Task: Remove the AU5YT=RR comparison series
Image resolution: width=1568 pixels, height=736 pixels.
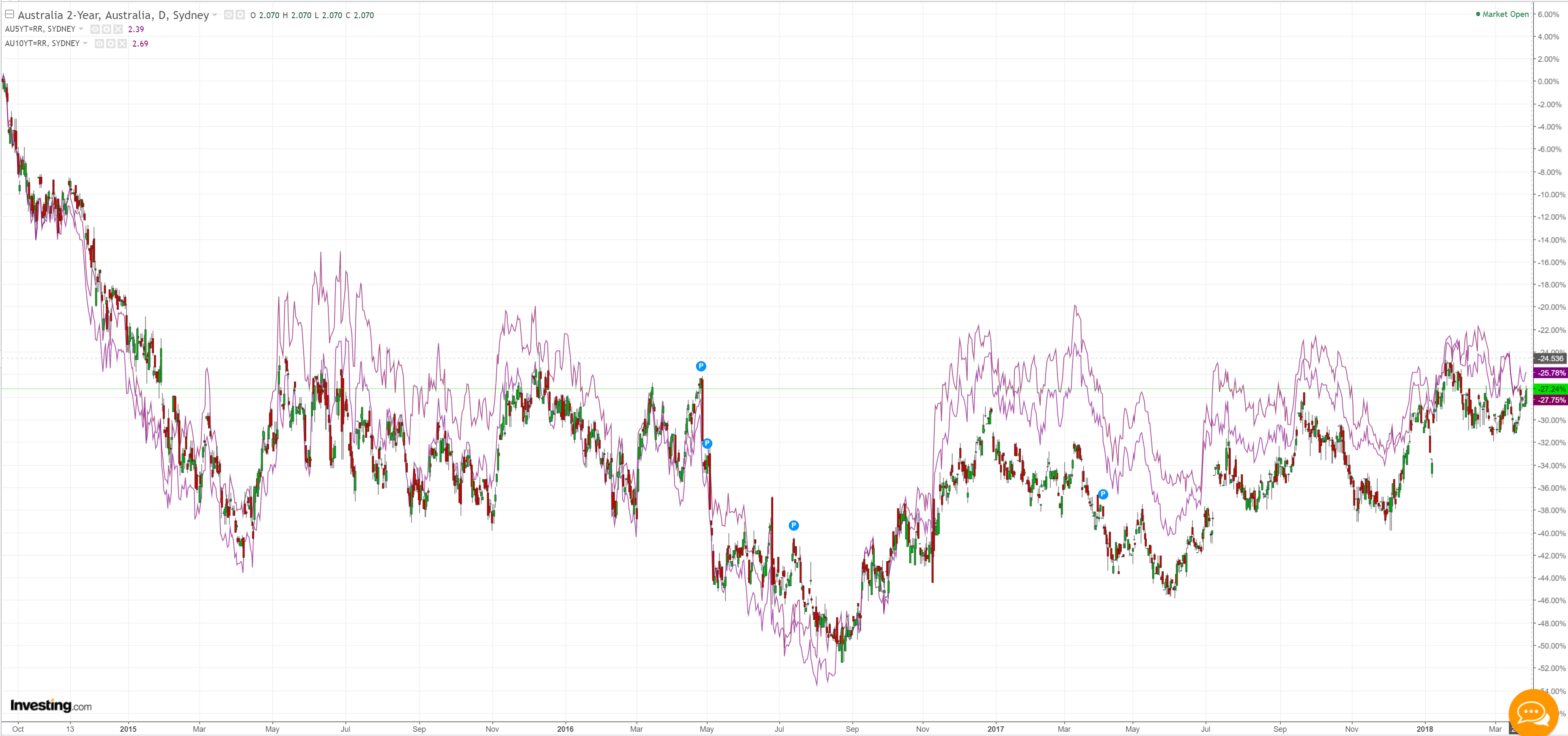Action: 118,29
